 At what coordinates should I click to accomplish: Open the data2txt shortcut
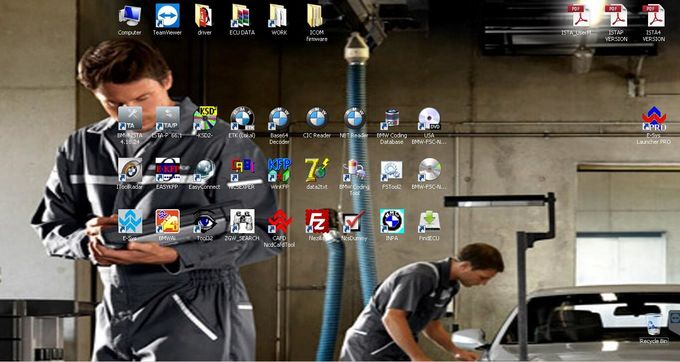317,170
